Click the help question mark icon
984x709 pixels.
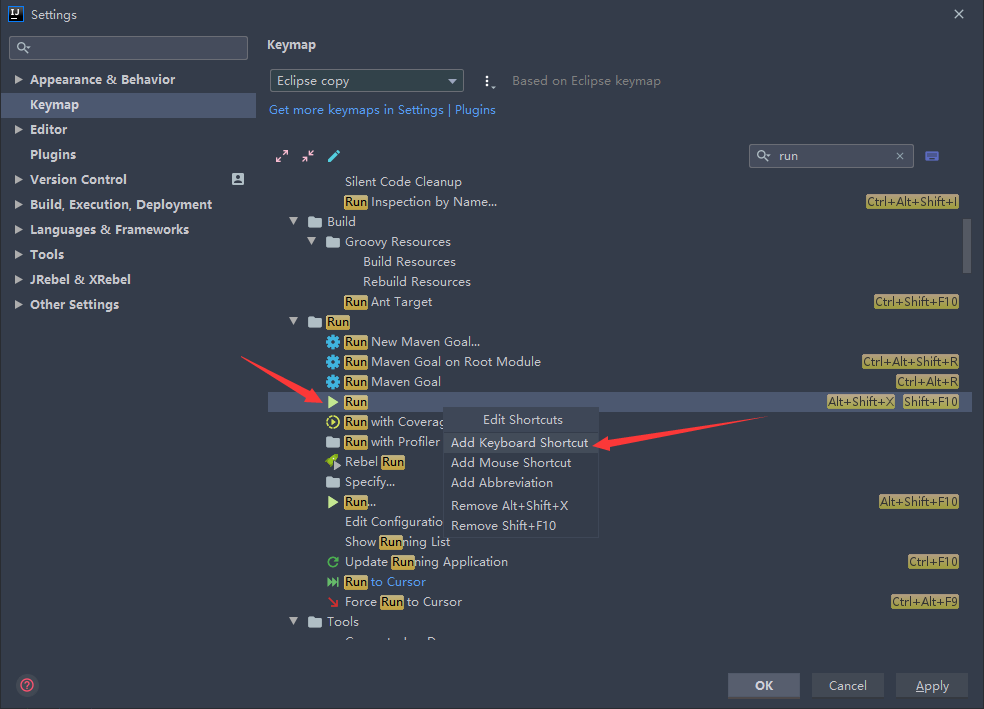(x=27, y=685)
